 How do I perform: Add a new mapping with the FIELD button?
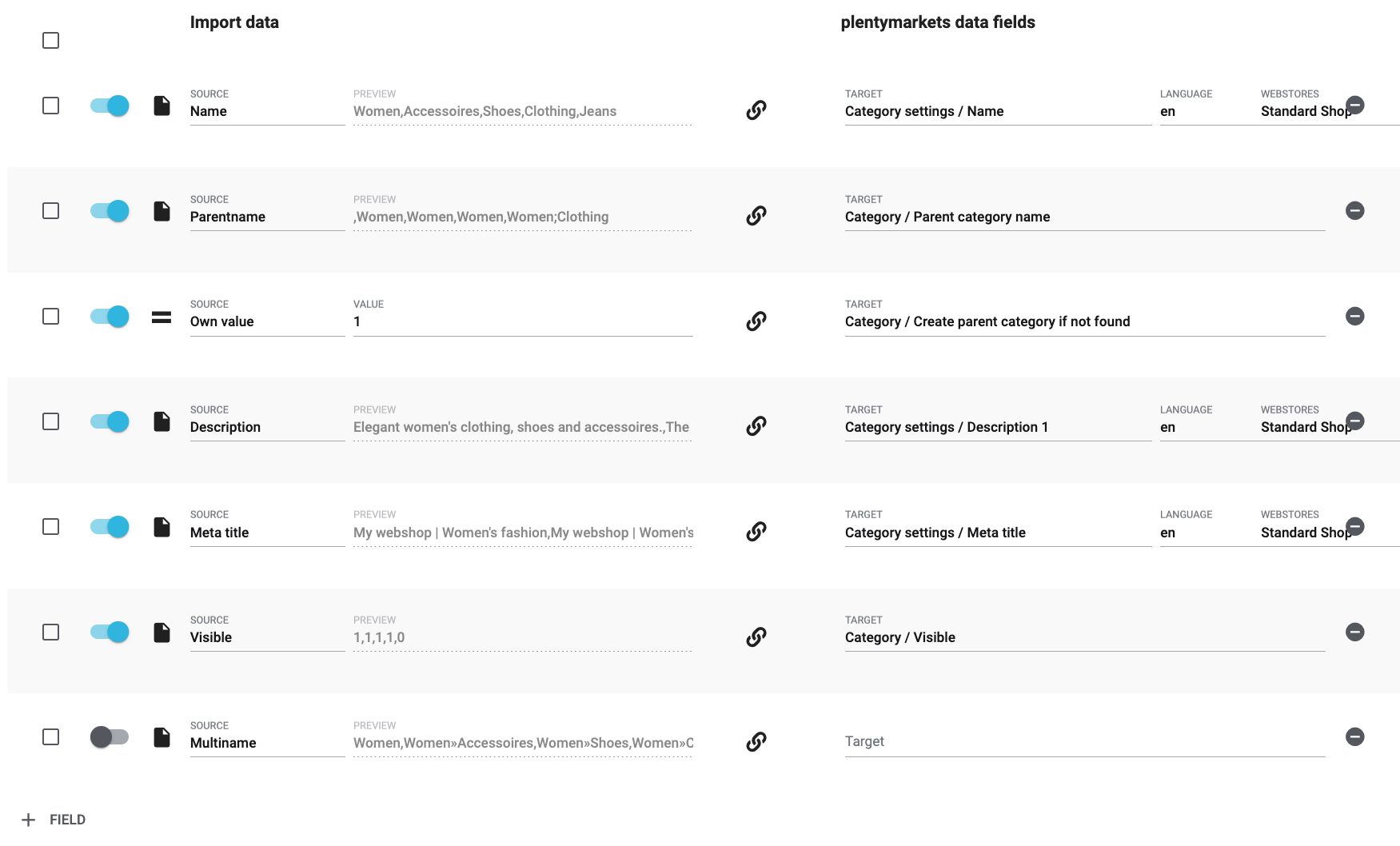[x=54, y=820]
